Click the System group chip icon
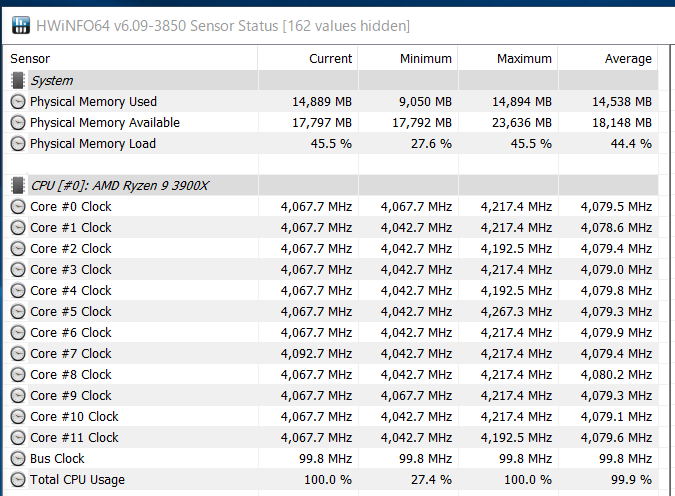Image resolution: width=675 pixels, height=496 pixels. [x=18, y=81]
